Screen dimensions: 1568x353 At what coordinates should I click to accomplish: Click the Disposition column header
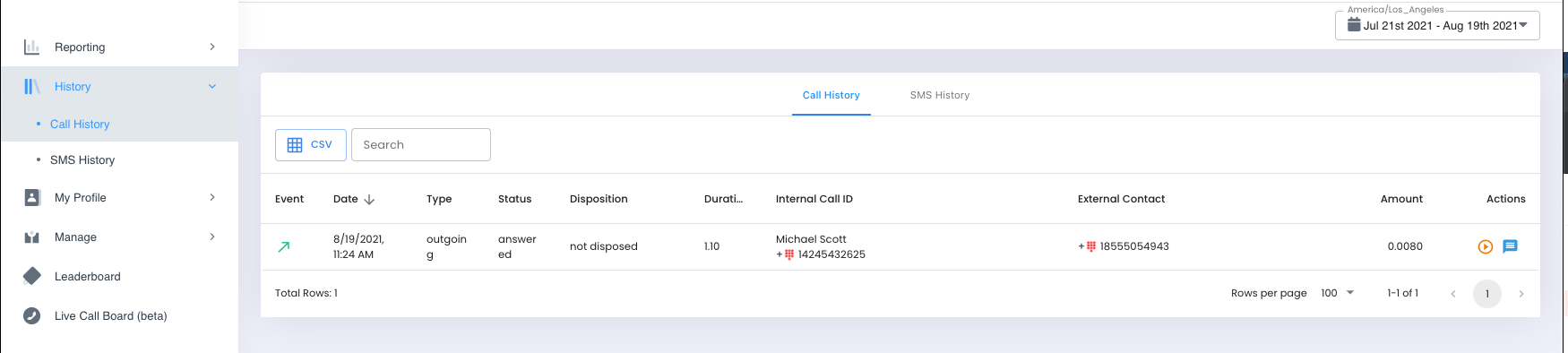pos(599,199)
